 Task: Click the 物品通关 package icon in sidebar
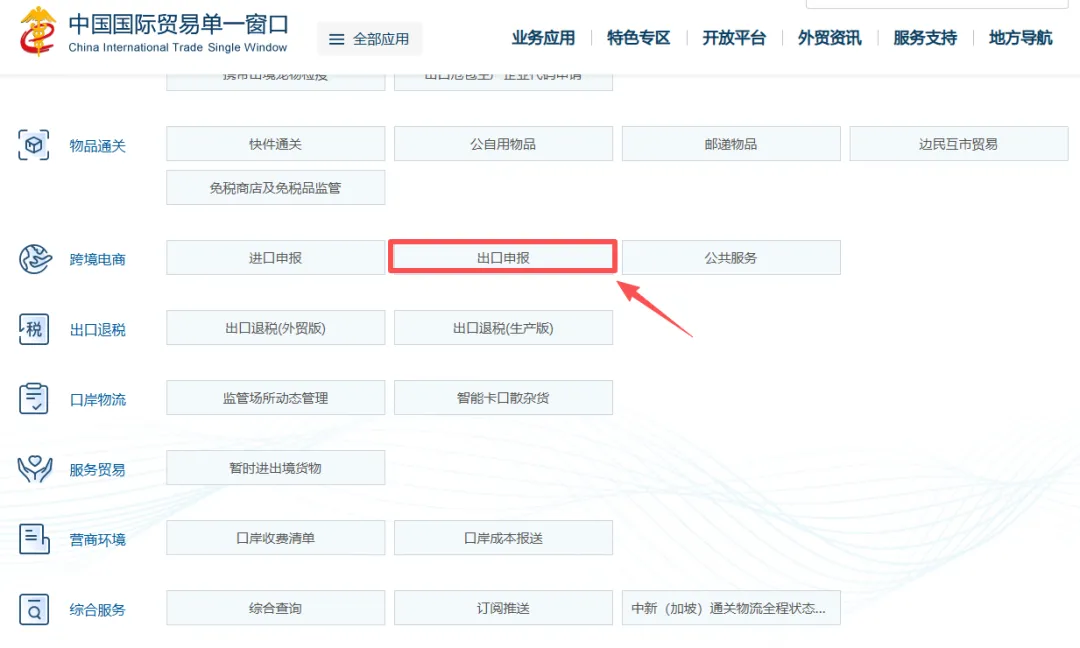(31, 144)
